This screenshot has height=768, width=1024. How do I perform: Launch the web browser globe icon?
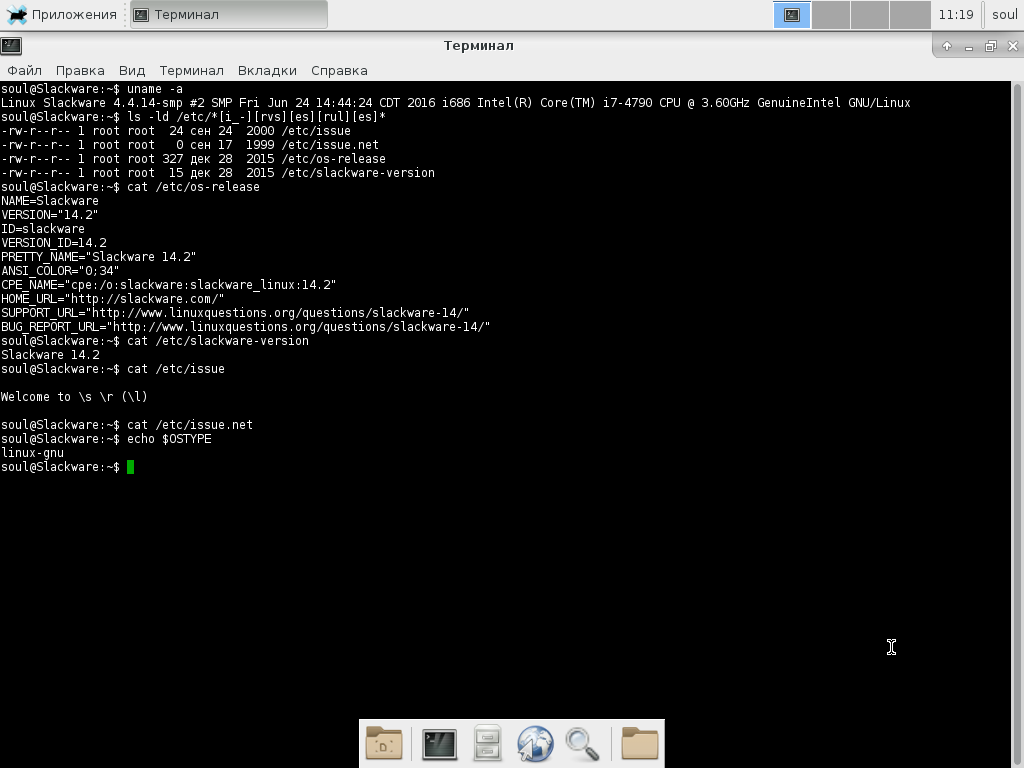click(535, 743)
